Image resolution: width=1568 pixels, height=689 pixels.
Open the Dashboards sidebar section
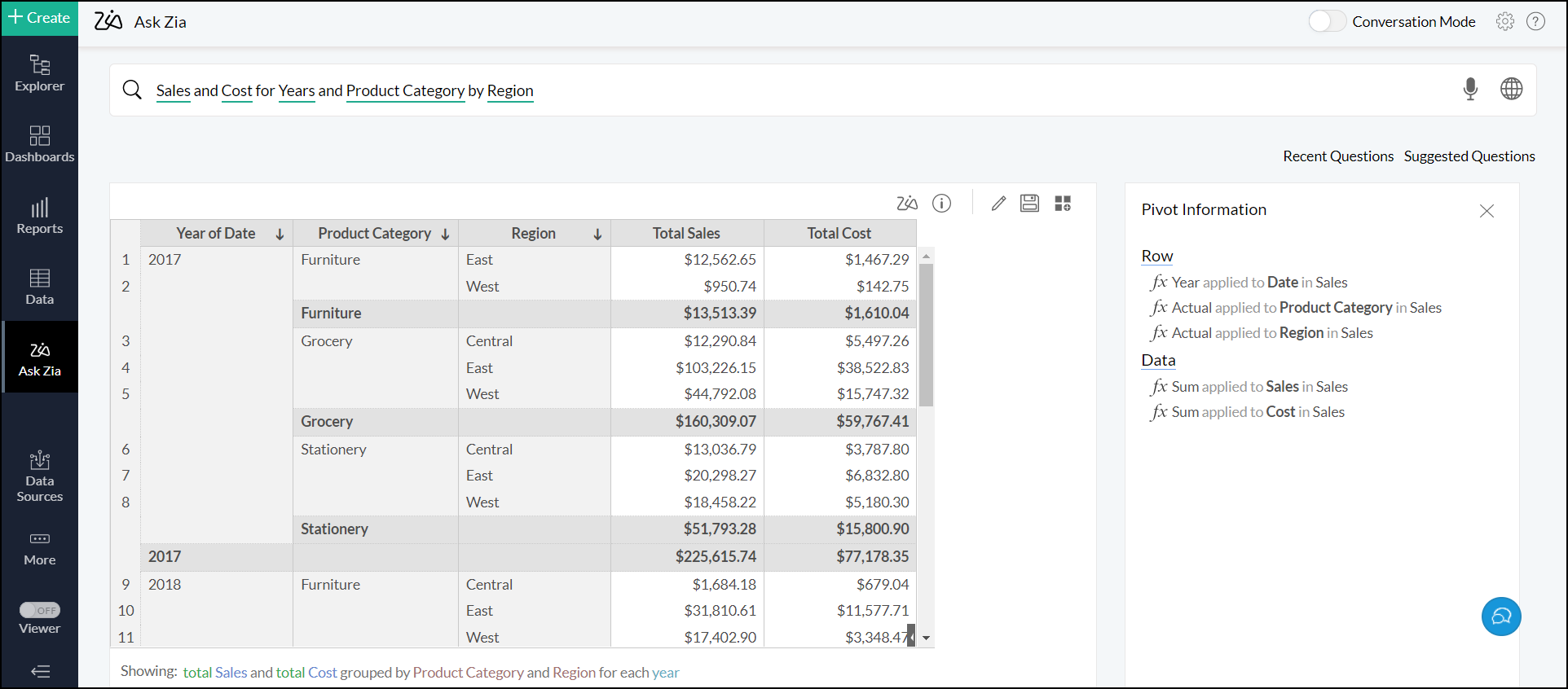(39, 143)
